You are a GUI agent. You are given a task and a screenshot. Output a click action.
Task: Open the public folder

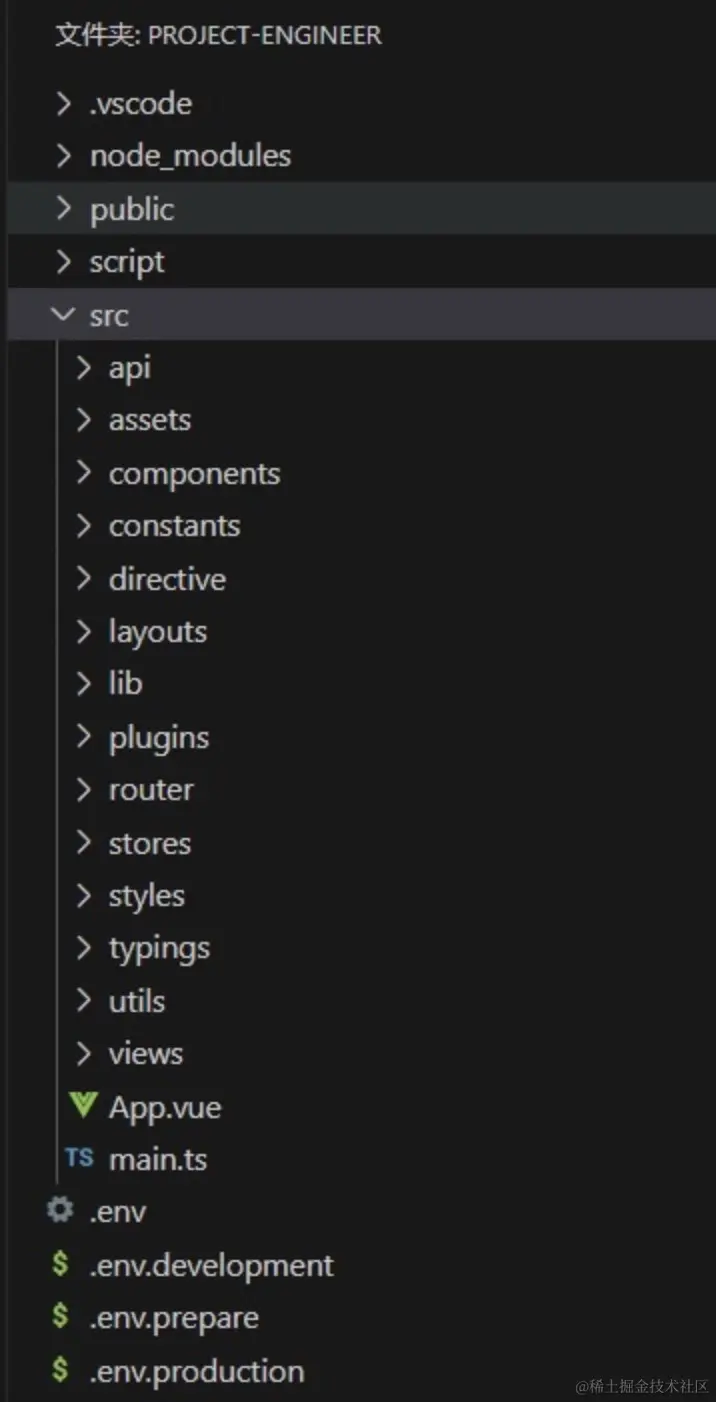[132, 209]
